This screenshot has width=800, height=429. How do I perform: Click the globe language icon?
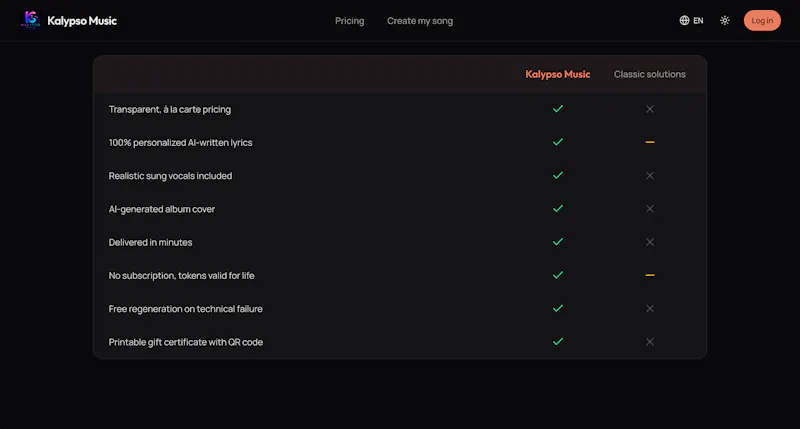click(684, 20)
